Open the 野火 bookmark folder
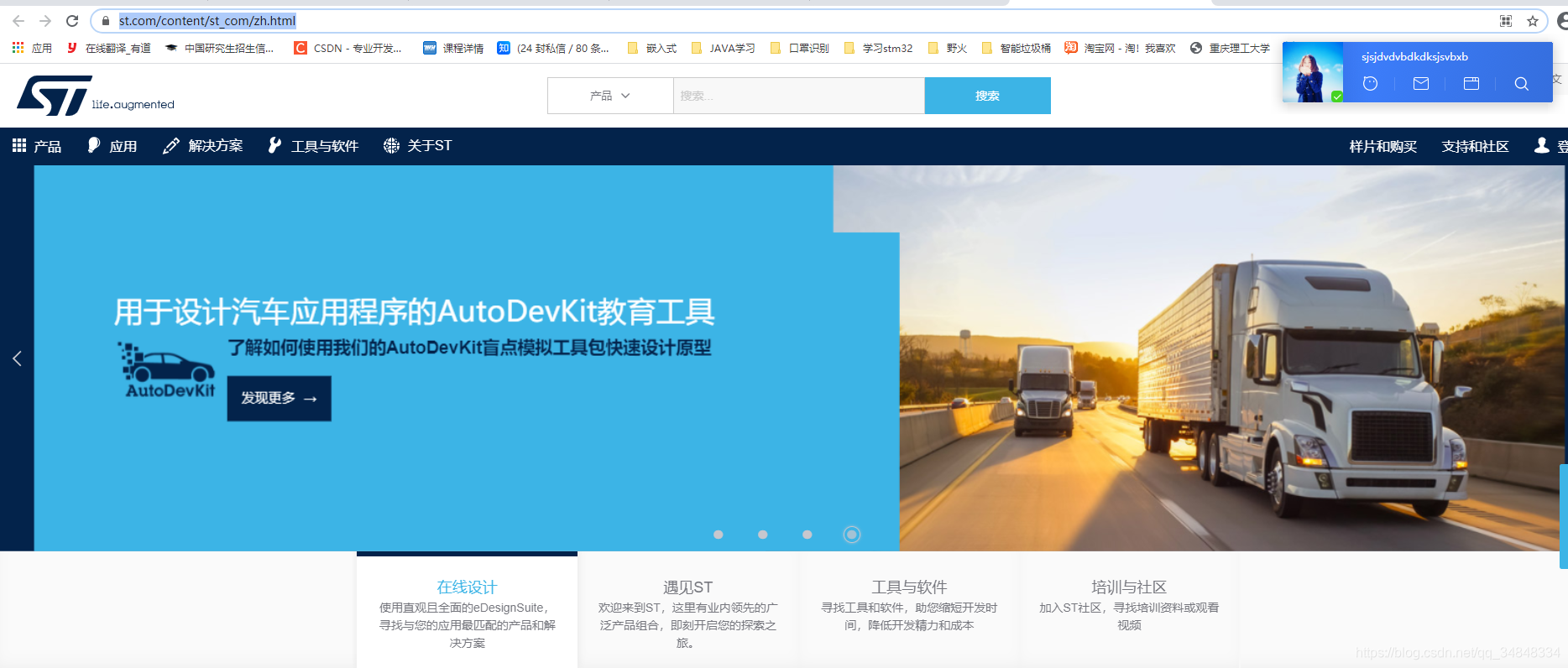Viewport: 1568px width, 668px height. [948, 48]
